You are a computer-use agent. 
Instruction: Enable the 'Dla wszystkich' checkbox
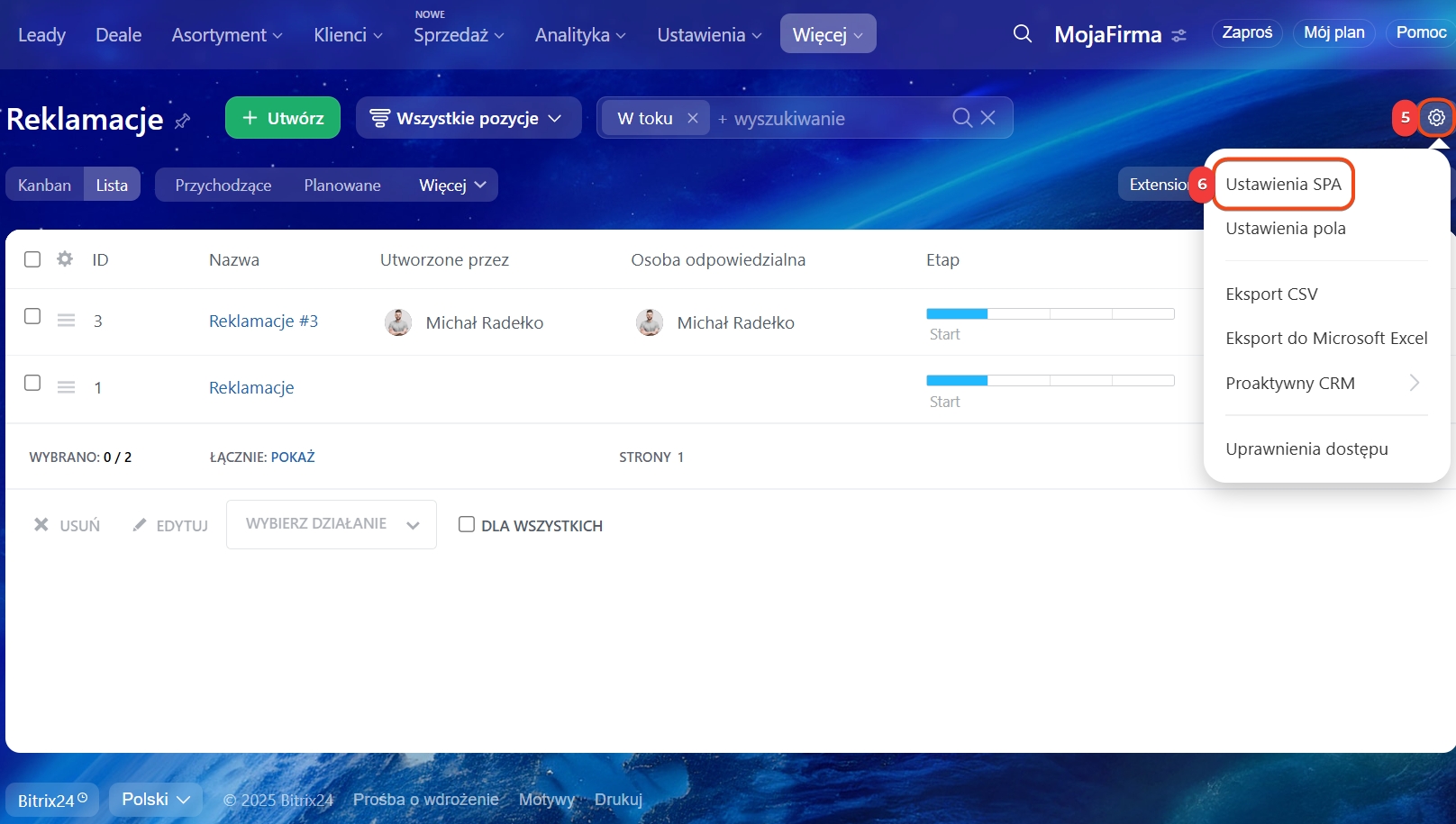(x=467, y=524)
